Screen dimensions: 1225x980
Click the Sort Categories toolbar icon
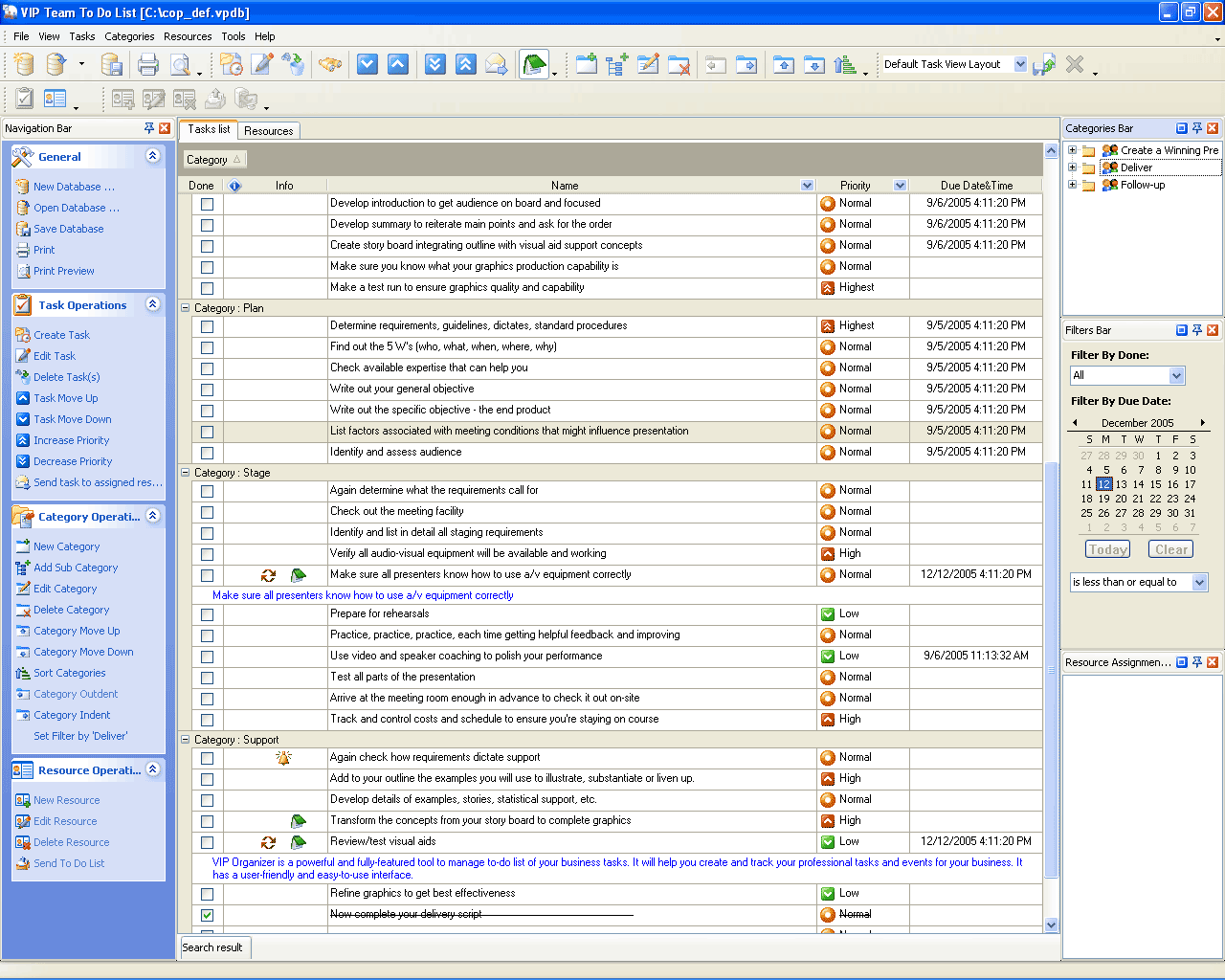click(844, 65)
